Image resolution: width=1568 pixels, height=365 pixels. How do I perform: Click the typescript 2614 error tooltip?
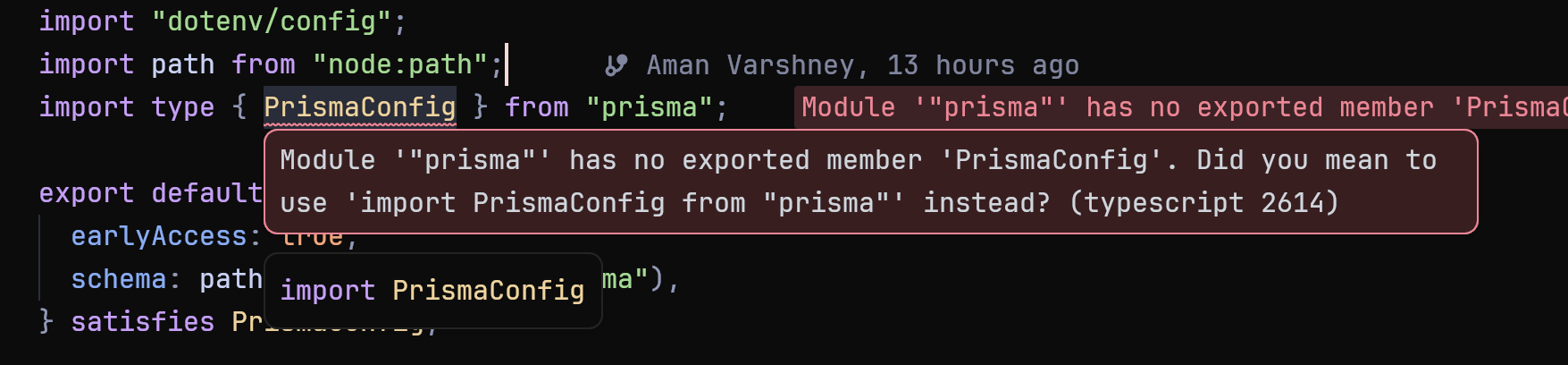870,182
